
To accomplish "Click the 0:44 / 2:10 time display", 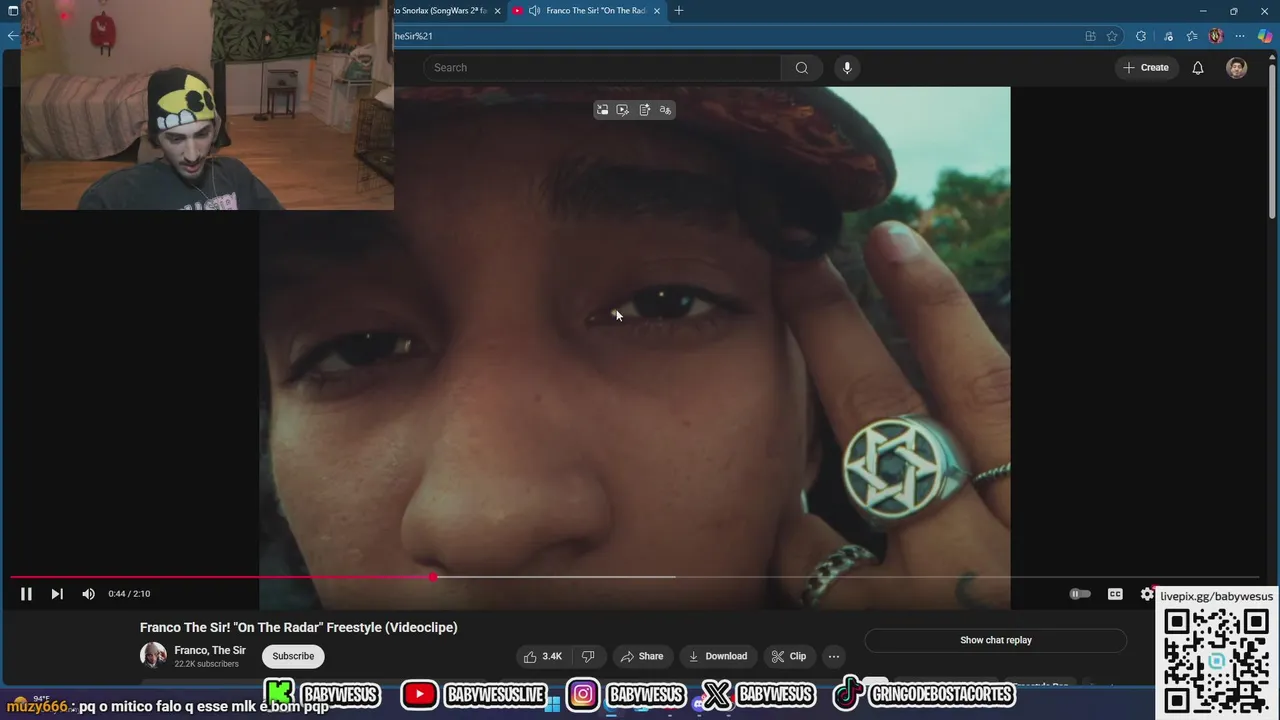I will pos(129,594).
